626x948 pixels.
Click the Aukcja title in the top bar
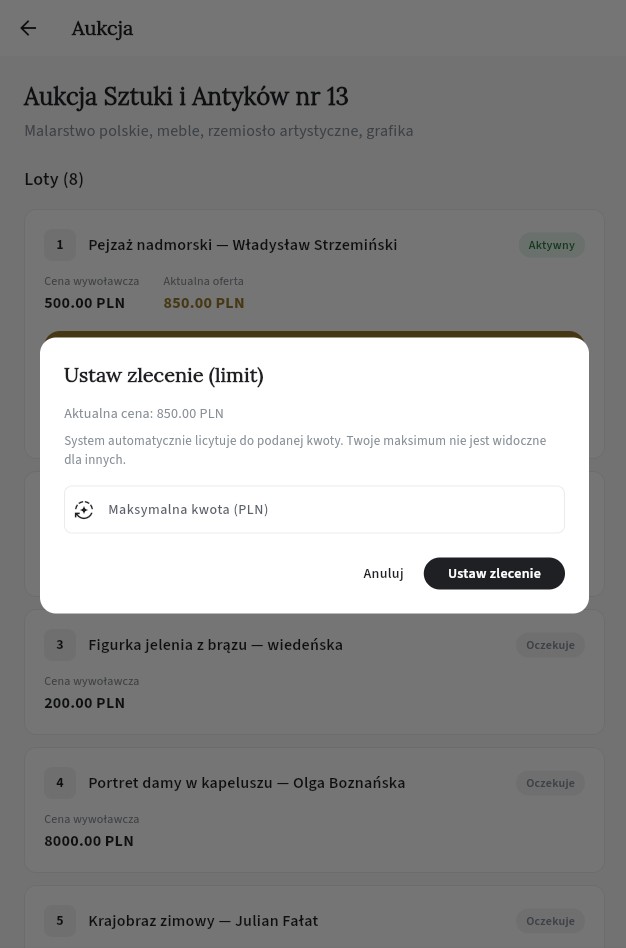point(102,28)
